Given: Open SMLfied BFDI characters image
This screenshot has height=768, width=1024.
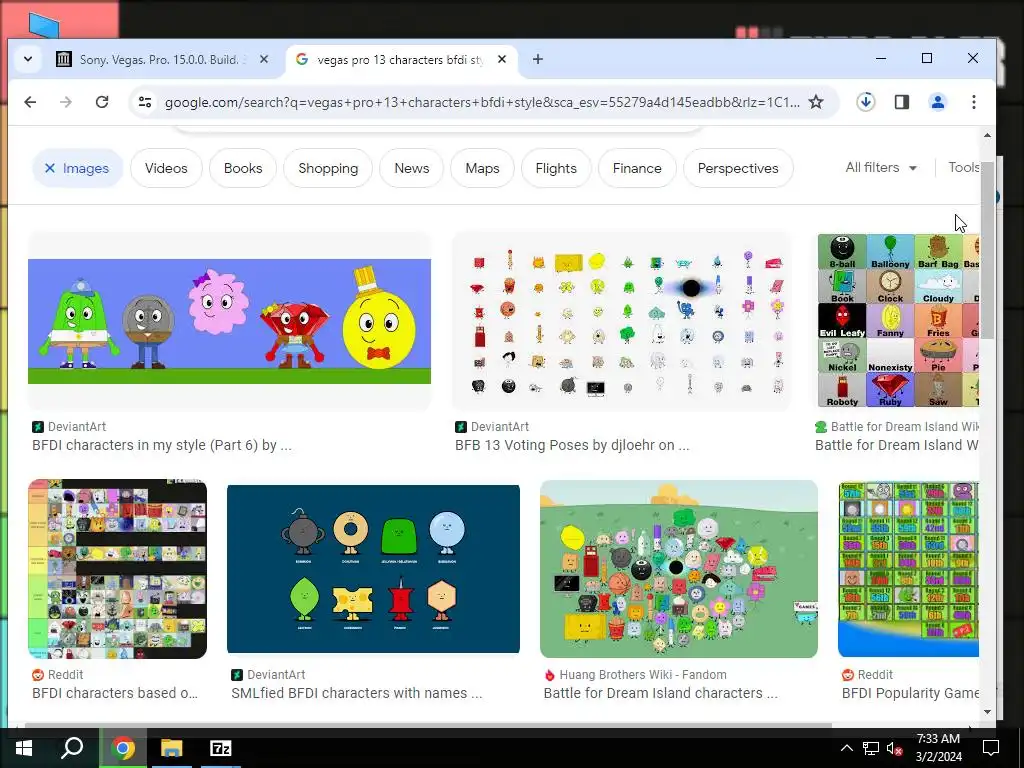Looking at the screenshot, I should [374, 569].
